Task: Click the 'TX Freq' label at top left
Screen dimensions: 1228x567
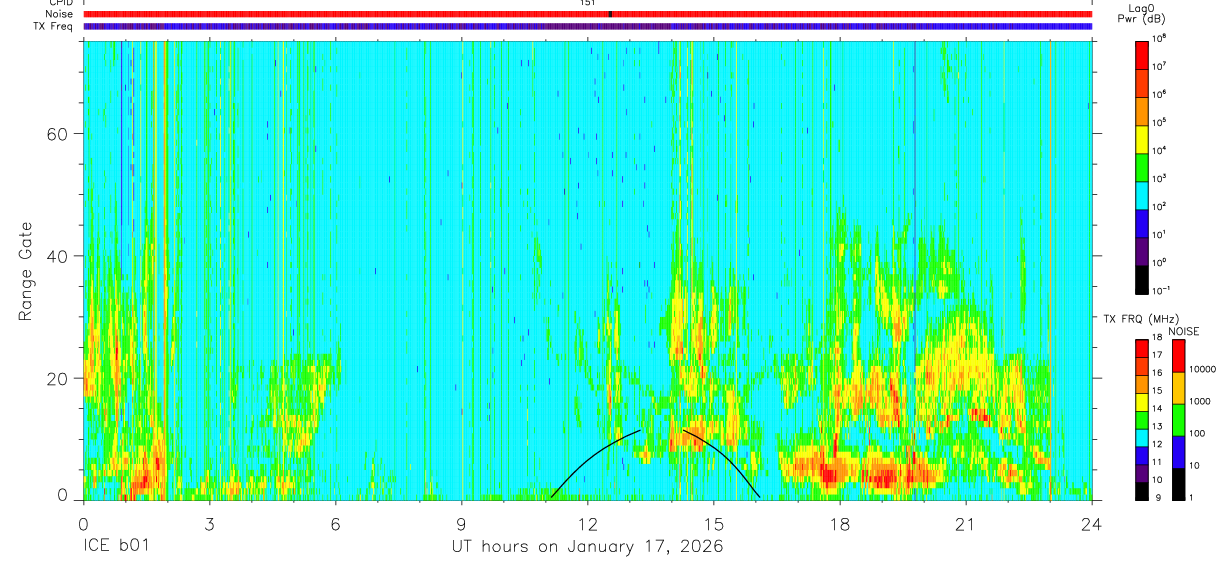Action: tap(54, 26)
